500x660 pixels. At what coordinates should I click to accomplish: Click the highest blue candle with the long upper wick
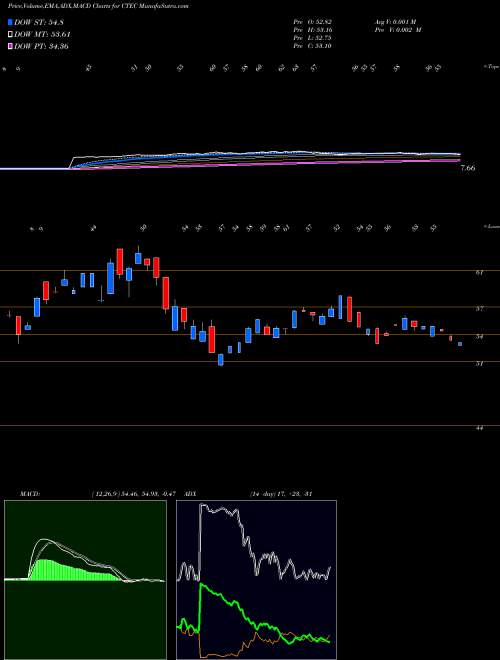pyautogui.click(x=138, y=256)
